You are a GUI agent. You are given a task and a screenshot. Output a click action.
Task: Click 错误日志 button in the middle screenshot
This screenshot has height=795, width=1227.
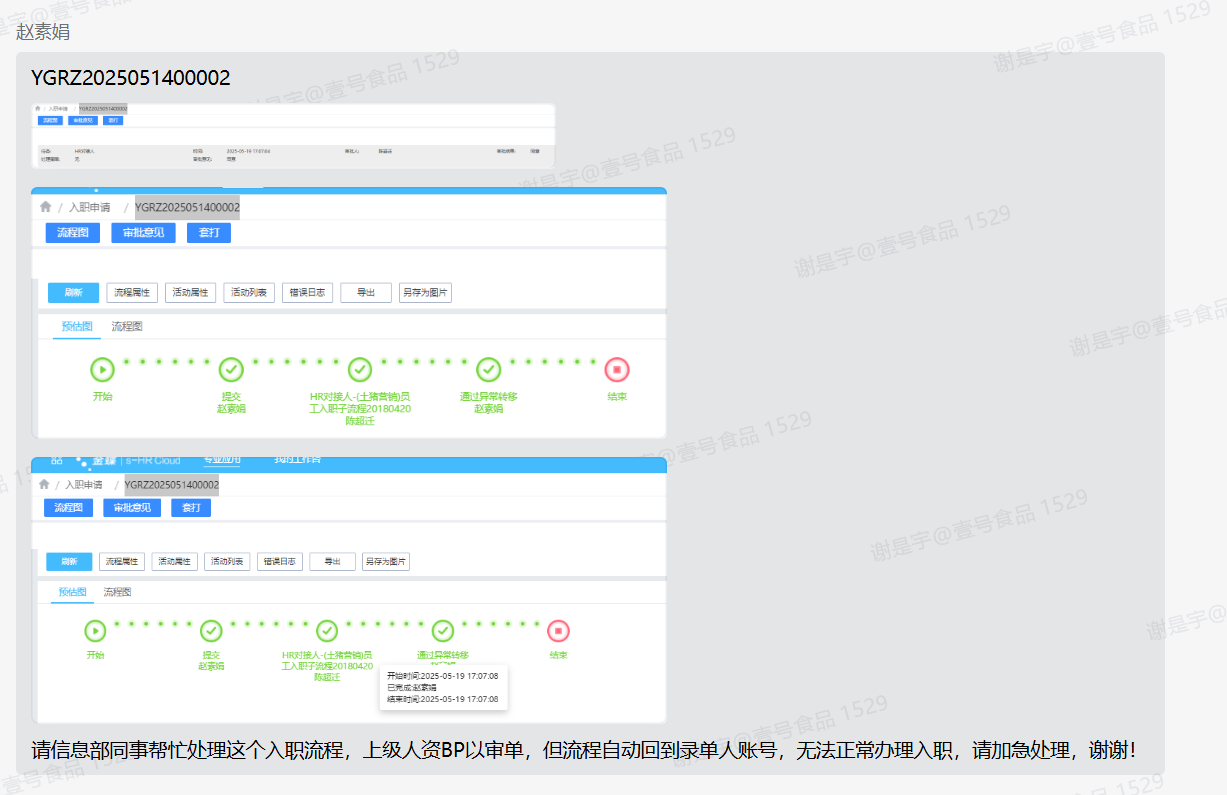pos(307,293)
